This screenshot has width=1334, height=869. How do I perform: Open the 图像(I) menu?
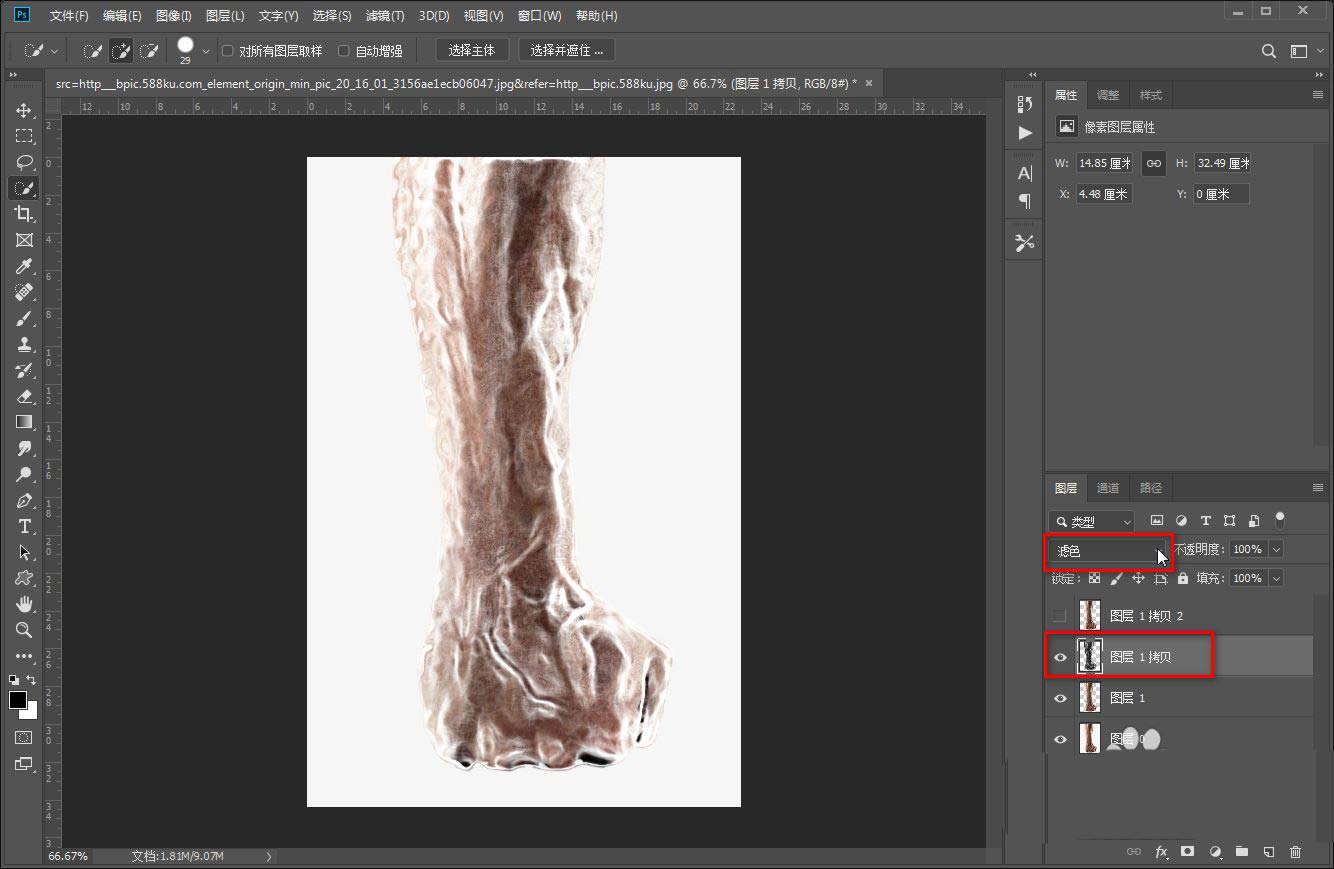174,16
